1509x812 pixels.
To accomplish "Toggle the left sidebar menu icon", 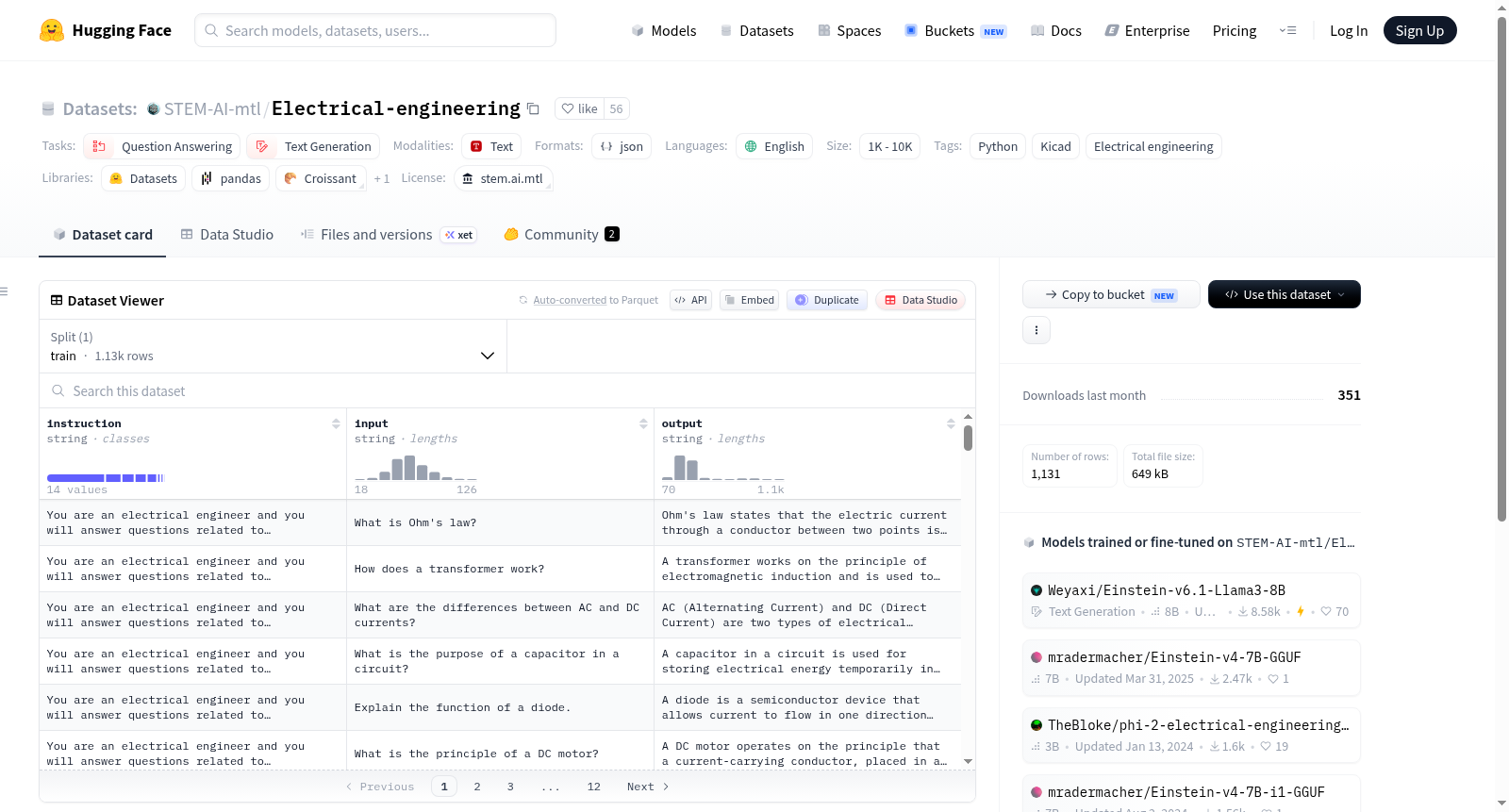I will coord(4,291).
